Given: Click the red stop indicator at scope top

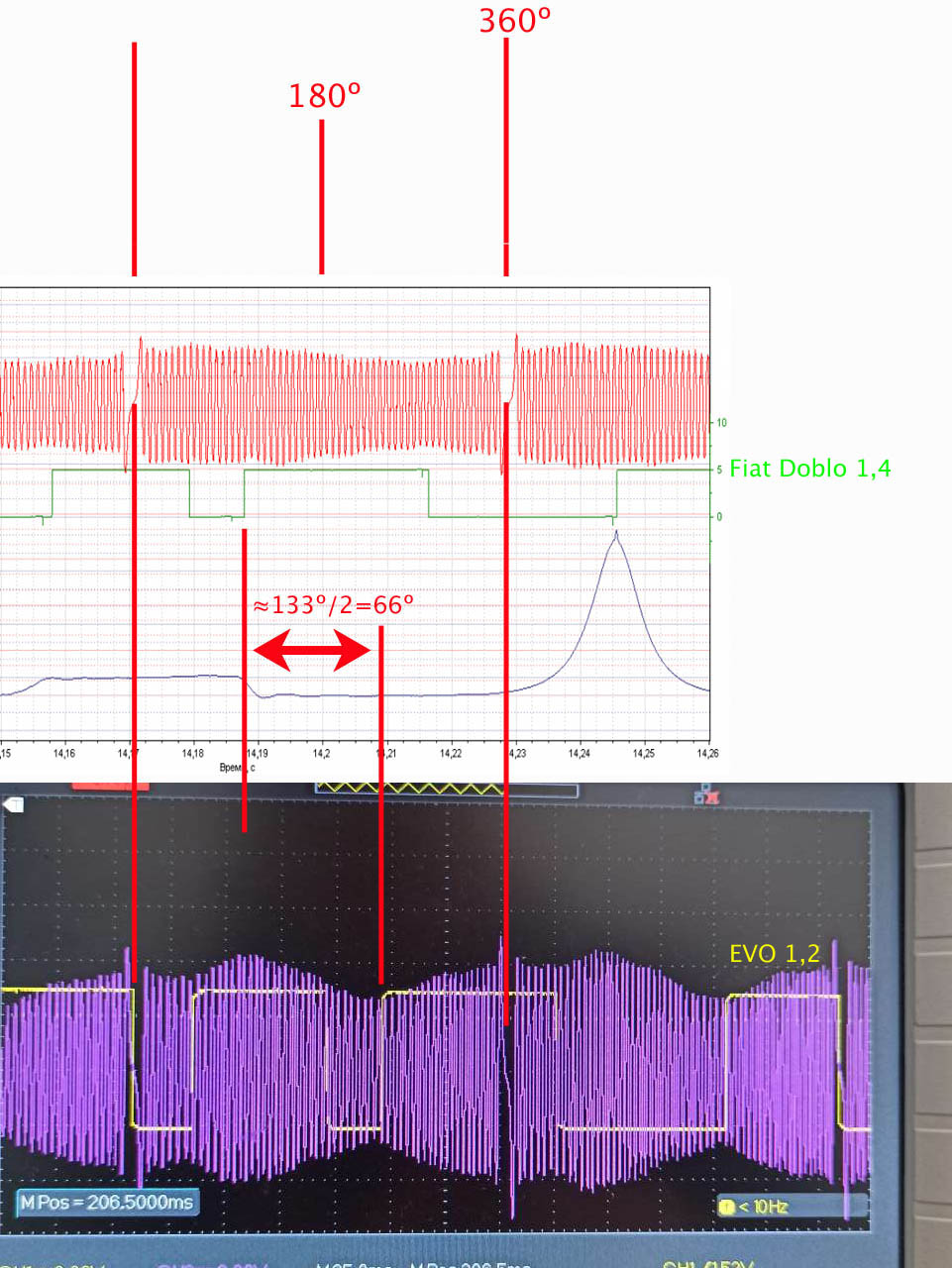Looking at the screenshot, I should tap(110, 787).
